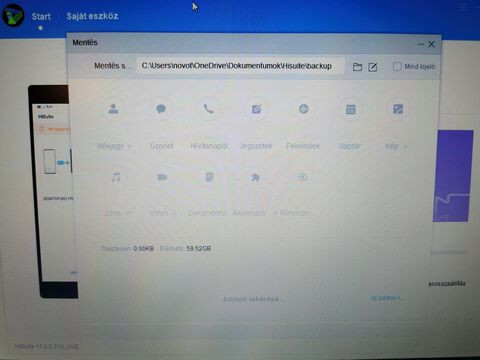The image size is (480, 360).
Task: Expand the Névjegy arrow
Action: click(x=129, y=146)
